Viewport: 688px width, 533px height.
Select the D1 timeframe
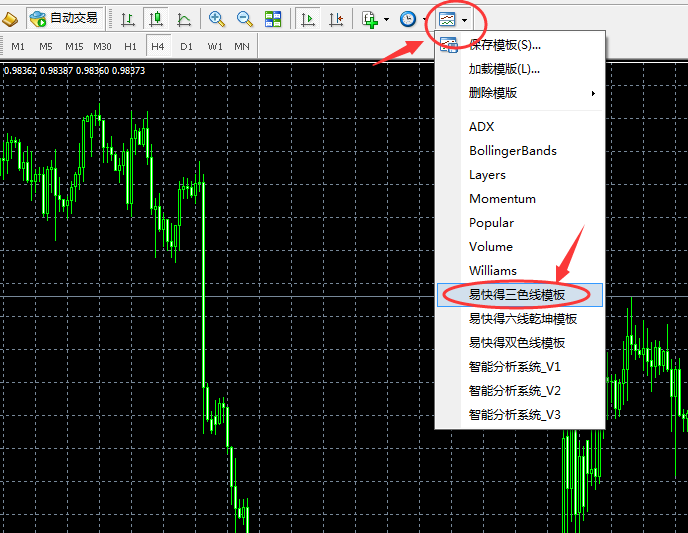click(x=186, y=47)
